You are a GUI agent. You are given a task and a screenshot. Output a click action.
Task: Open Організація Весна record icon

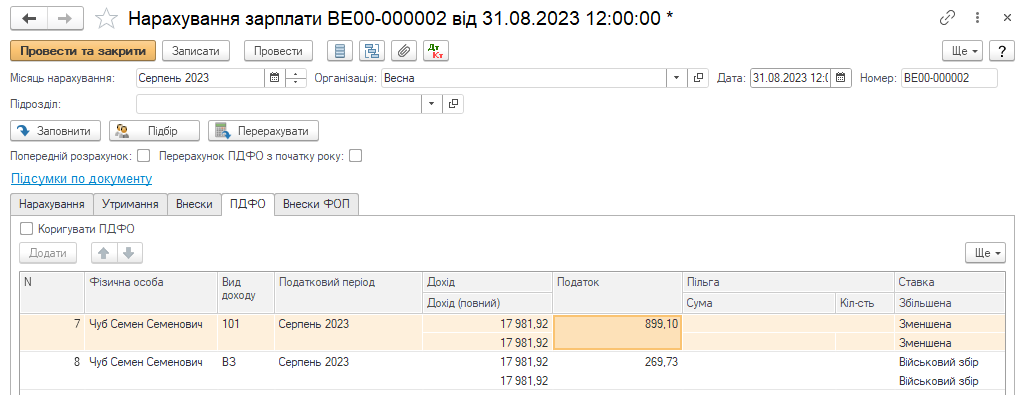(698, 78)
